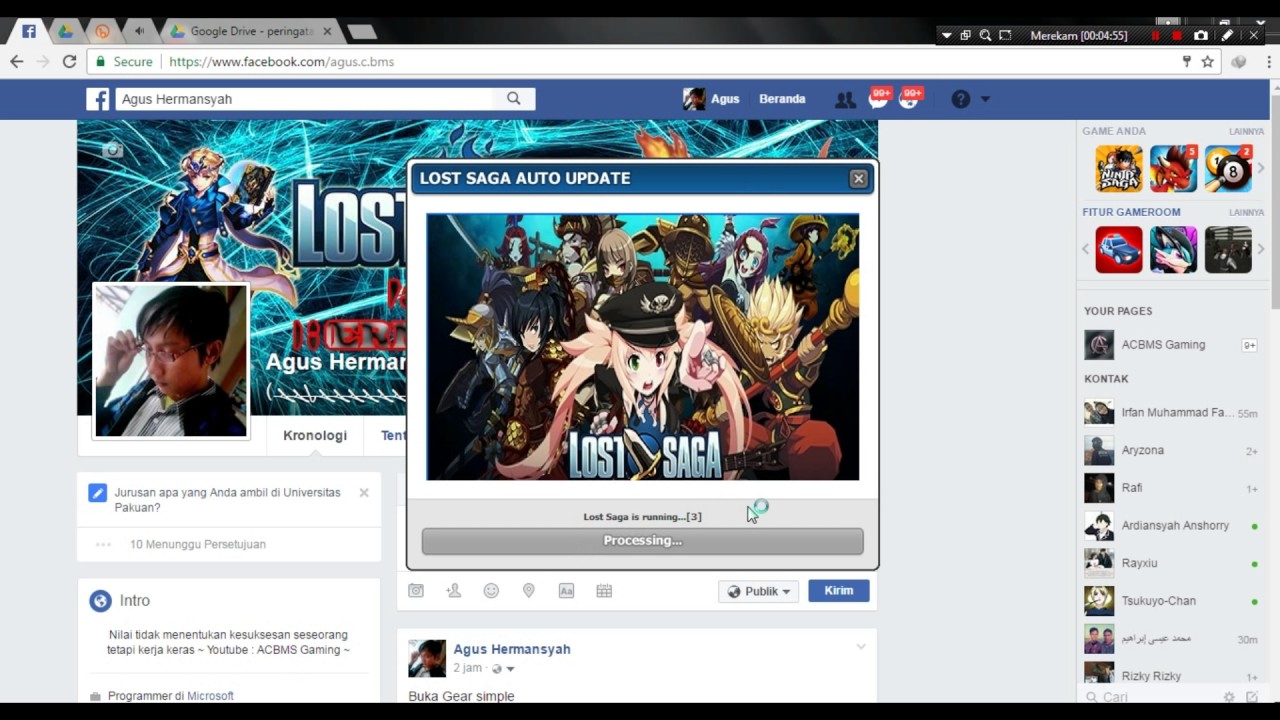Open the Publik audience dropdown

[x=758, y=591]
